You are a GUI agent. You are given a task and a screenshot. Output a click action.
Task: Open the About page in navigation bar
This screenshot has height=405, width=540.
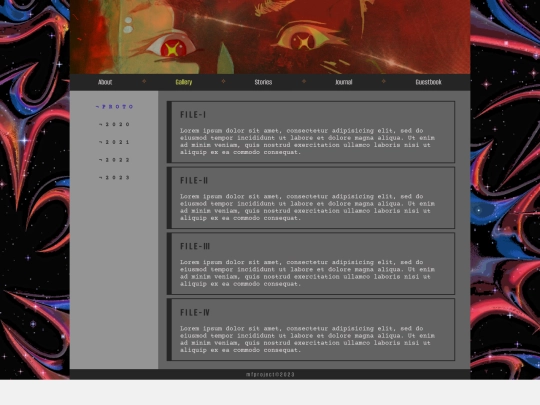coord(105,82)
